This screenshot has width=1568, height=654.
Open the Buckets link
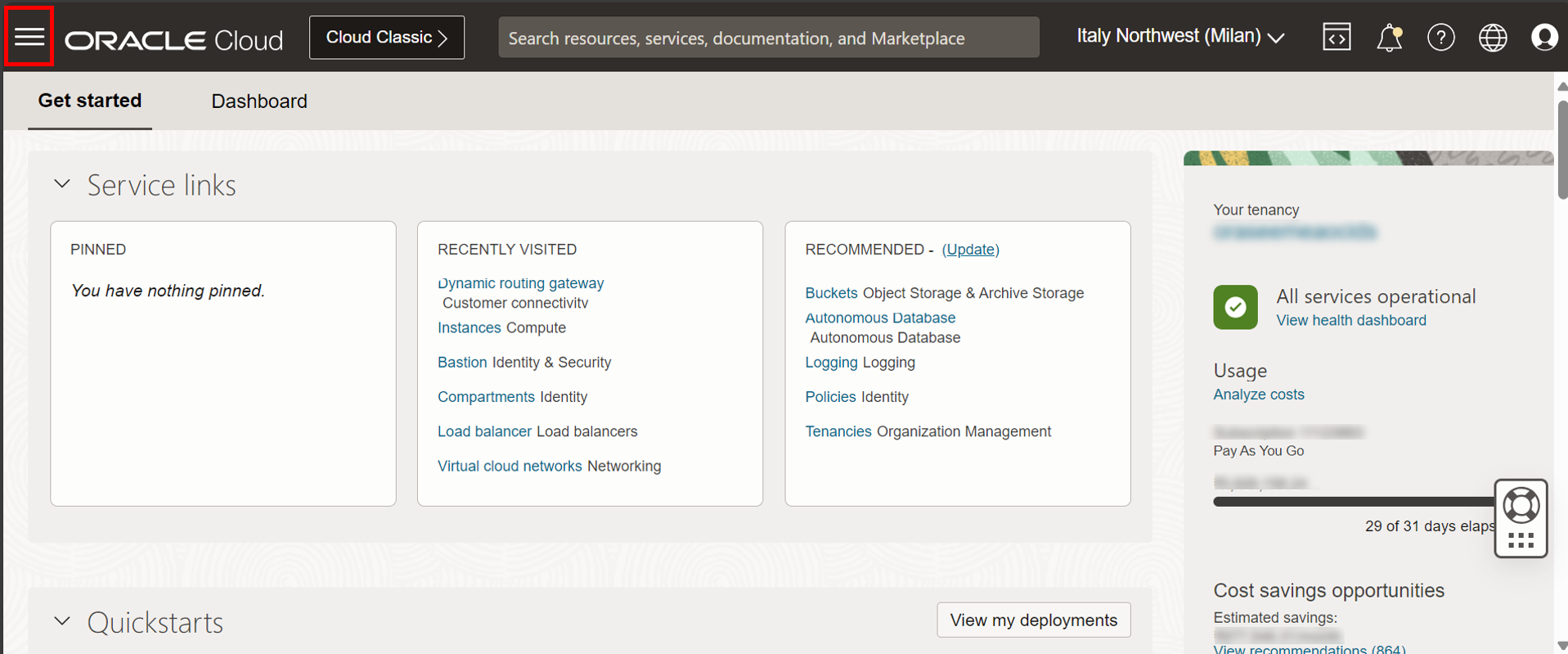(831, 293)
